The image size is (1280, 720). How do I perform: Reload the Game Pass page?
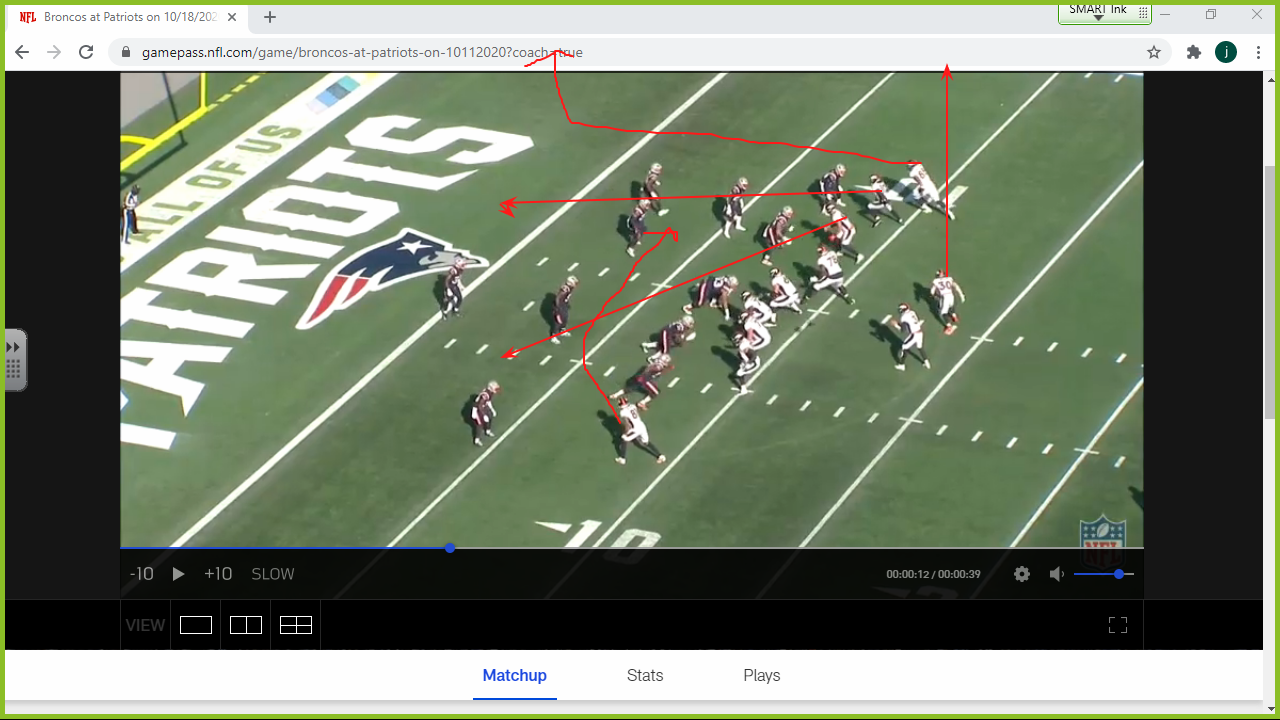coord(86,52)
